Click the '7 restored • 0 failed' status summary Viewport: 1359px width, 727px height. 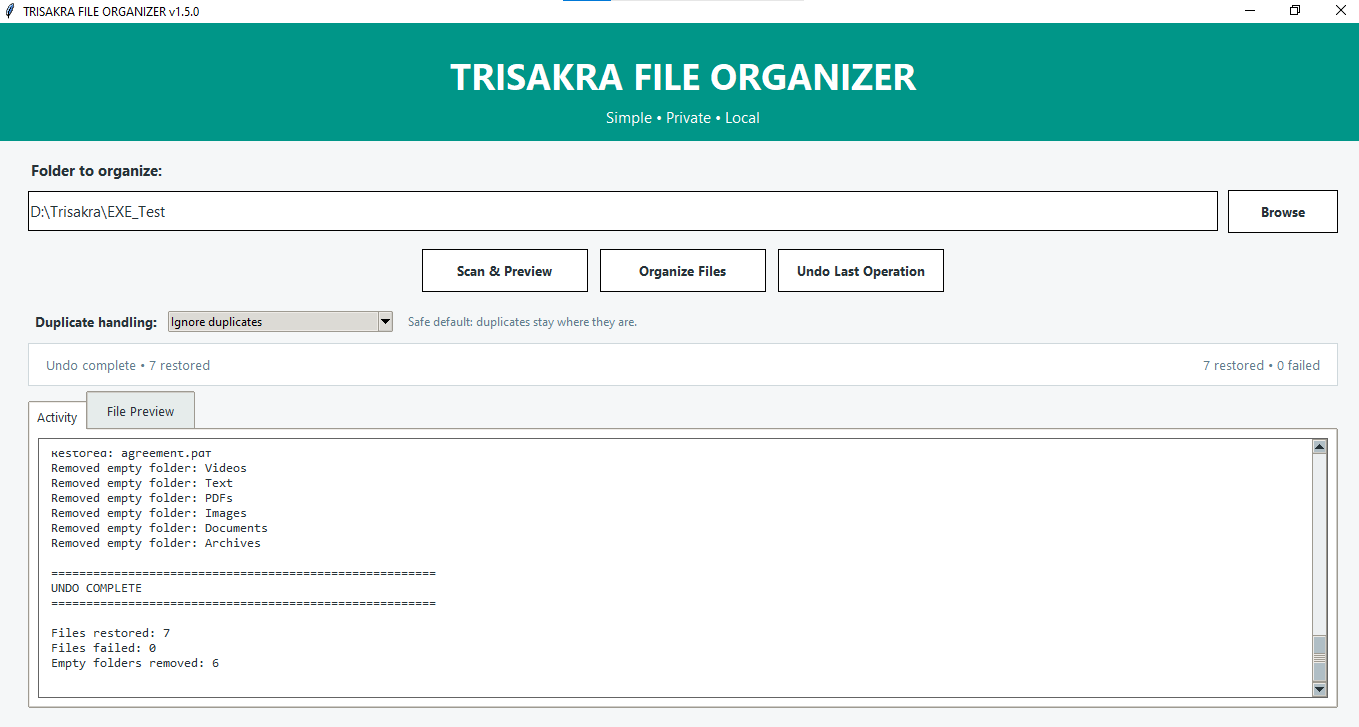coord(1261,365)
